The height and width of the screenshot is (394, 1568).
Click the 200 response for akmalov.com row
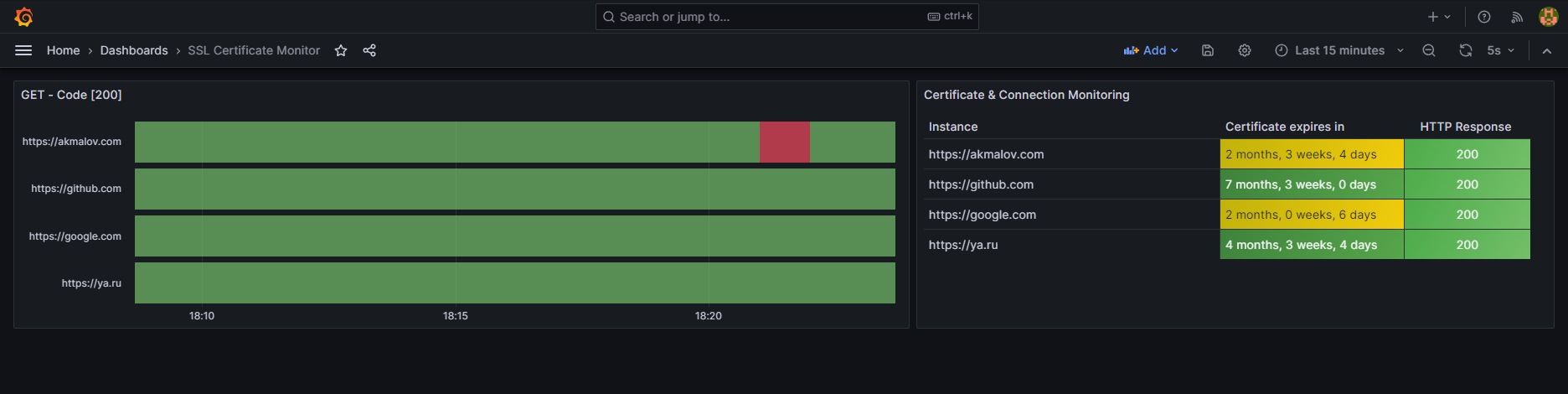[x=1467, y=154]
